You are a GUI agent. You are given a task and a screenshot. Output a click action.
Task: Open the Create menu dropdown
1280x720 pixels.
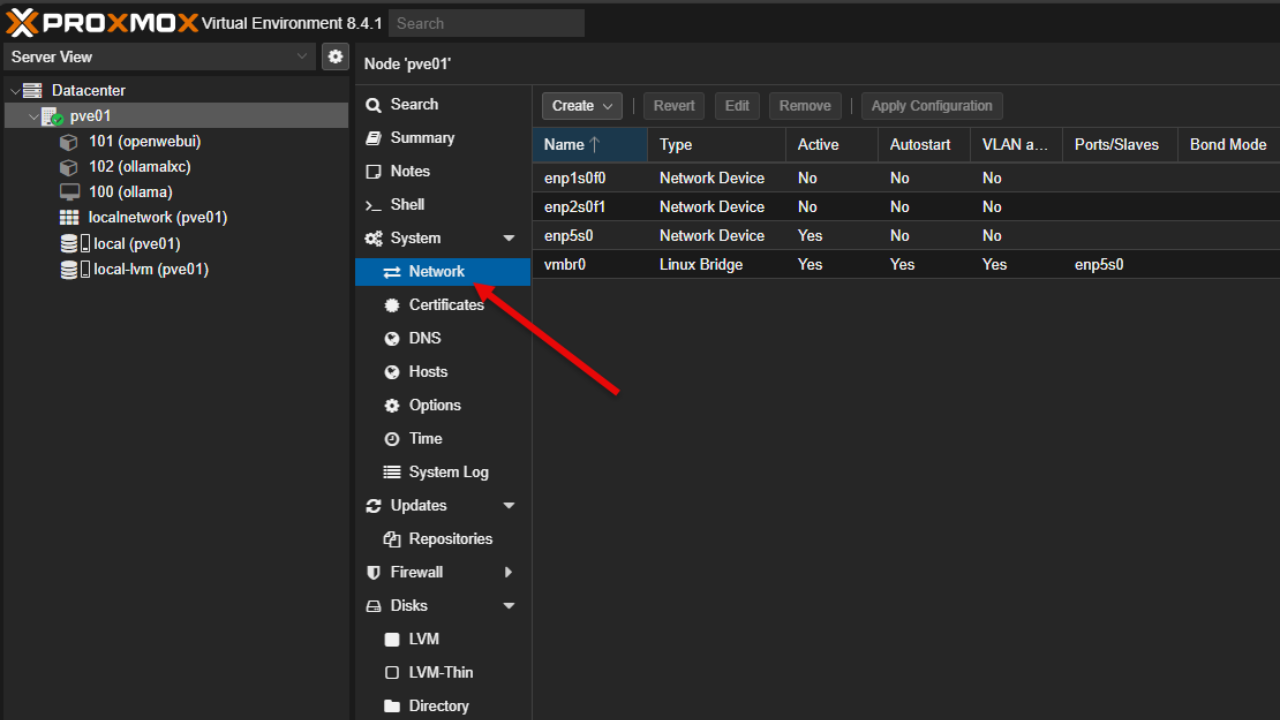(581, 105)
